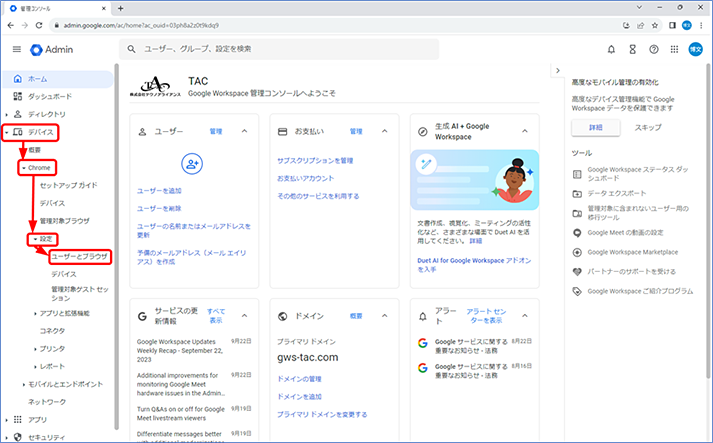This screenshot has height=443, width=713.
Task: Click the add user circle icon
Action: pos(192,164)
